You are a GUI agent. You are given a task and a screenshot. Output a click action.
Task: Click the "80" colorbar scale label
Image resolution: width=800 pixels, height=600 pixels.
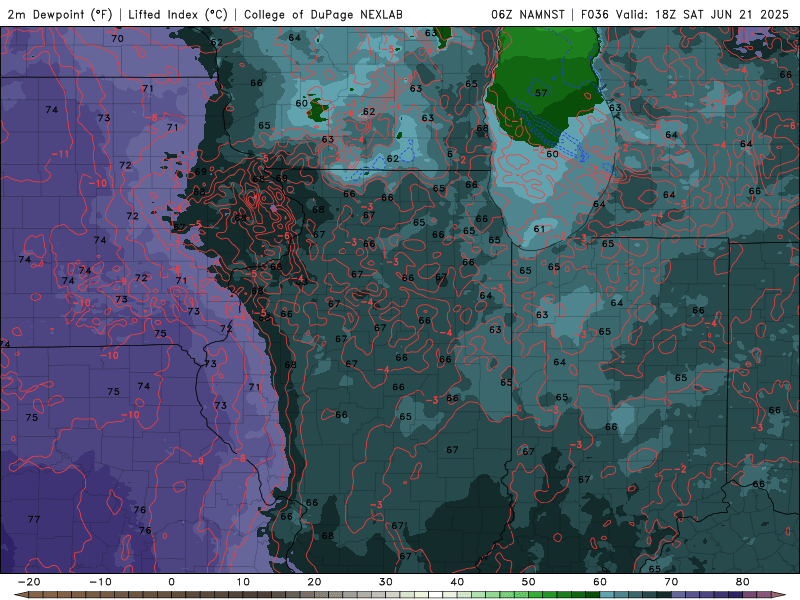tap(743, 582)
